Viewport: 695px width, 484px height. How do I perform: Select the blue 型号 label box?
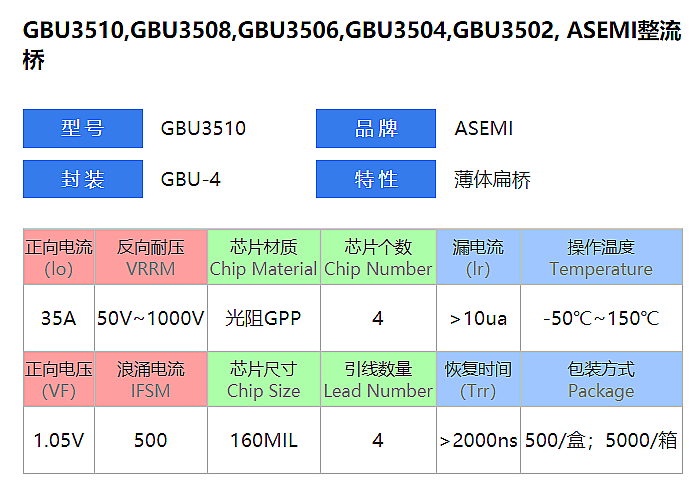pyautogui.click(x=83, y=129)
